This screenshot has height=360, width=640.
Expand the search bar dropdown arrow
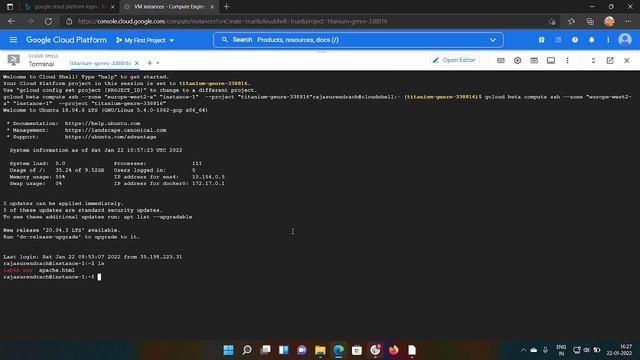point(493,40)
